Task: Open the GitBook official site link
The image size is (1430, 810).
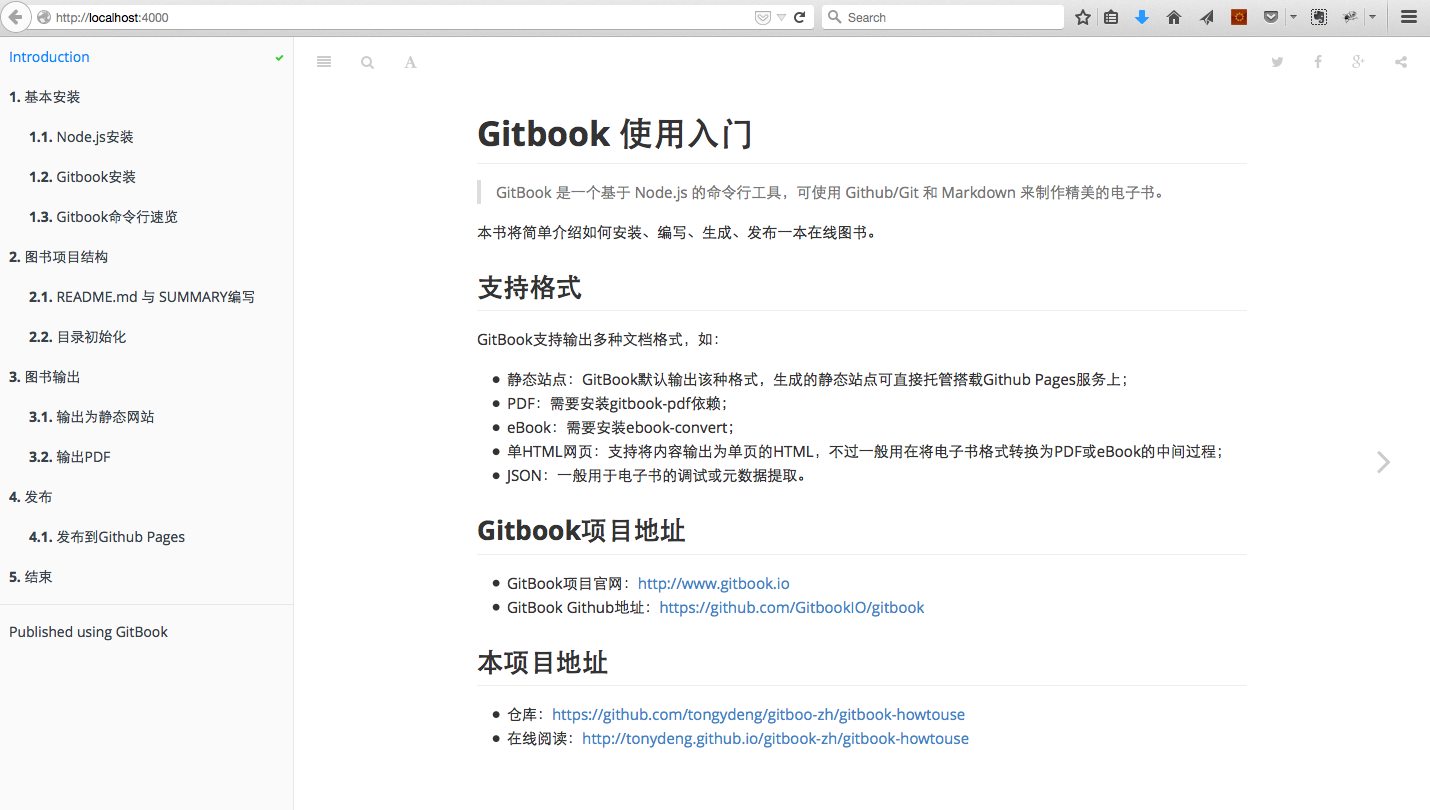Action: 713,583
